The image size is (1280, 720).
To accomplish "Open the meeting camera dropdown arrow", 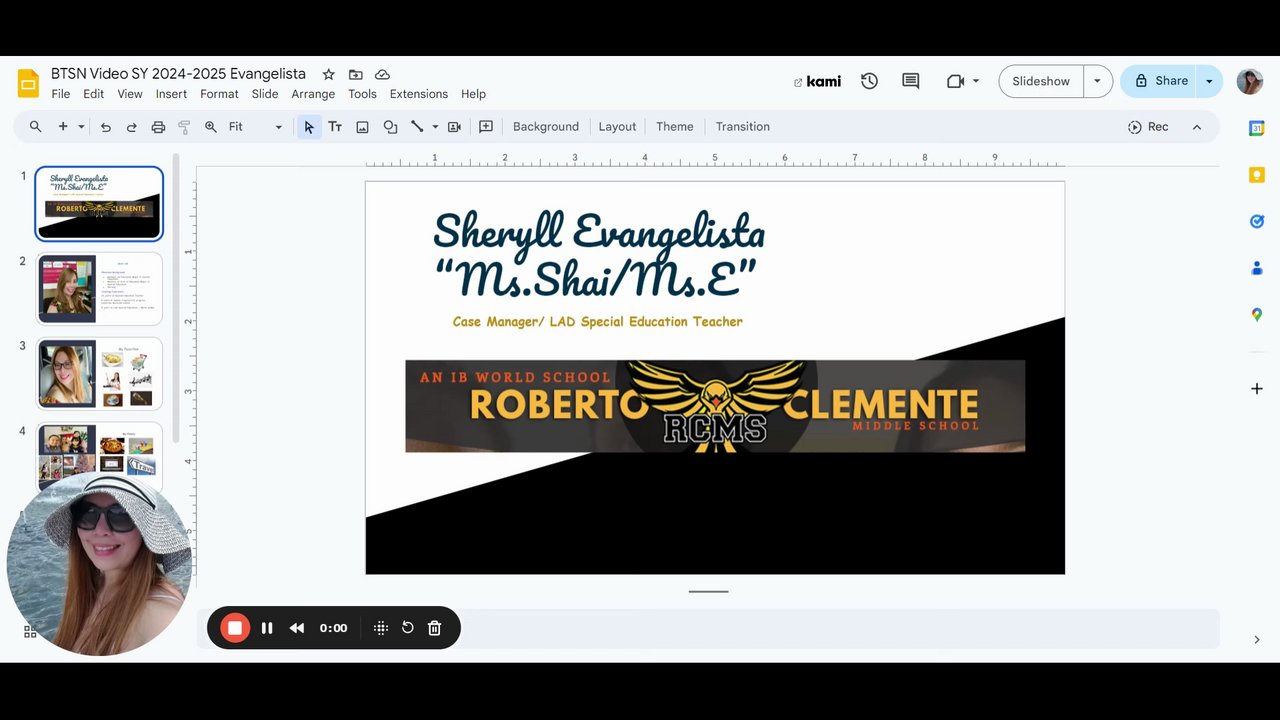I will pos(976,81).
